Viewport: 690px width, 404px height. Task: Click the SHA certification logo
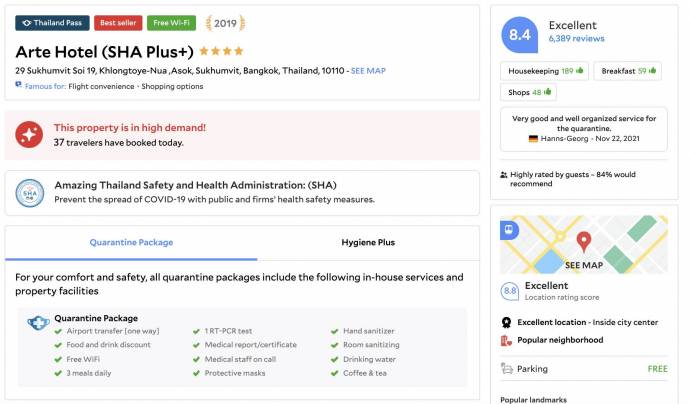[x=29, y=193]
